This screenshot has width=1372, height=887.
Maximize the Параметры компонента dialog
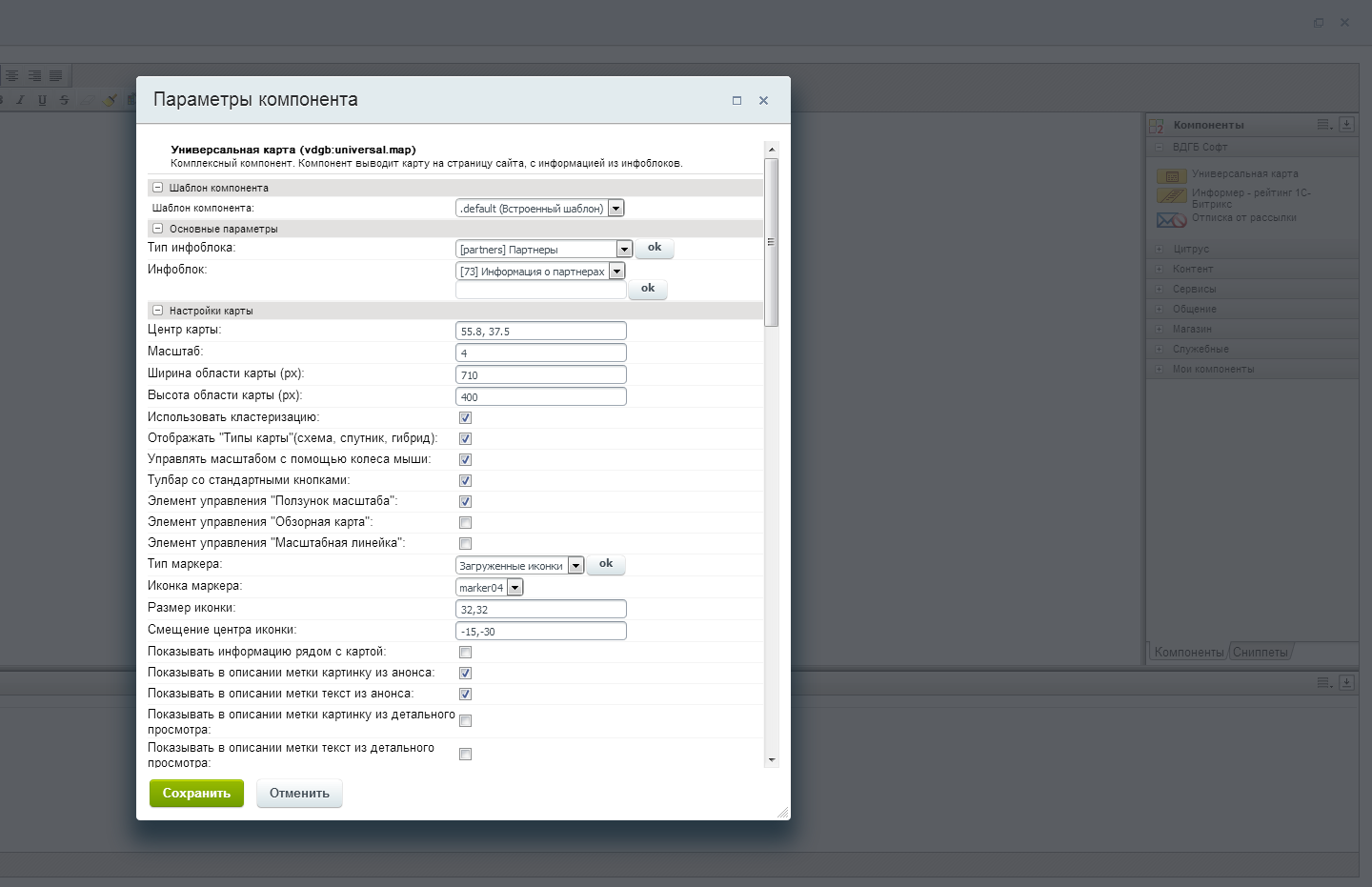click(x=736, y=100)
